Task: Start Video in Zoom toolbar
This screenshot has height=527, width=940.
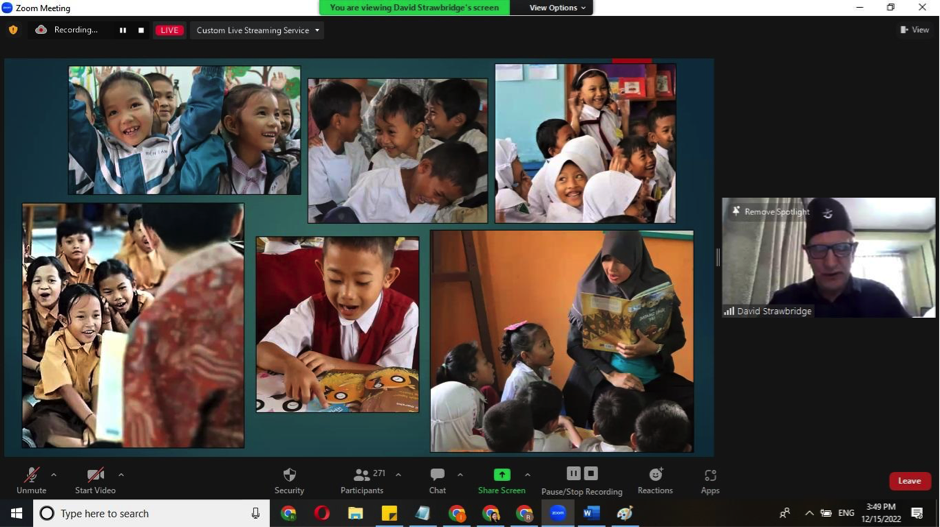Action: click(x=95, y=481)
